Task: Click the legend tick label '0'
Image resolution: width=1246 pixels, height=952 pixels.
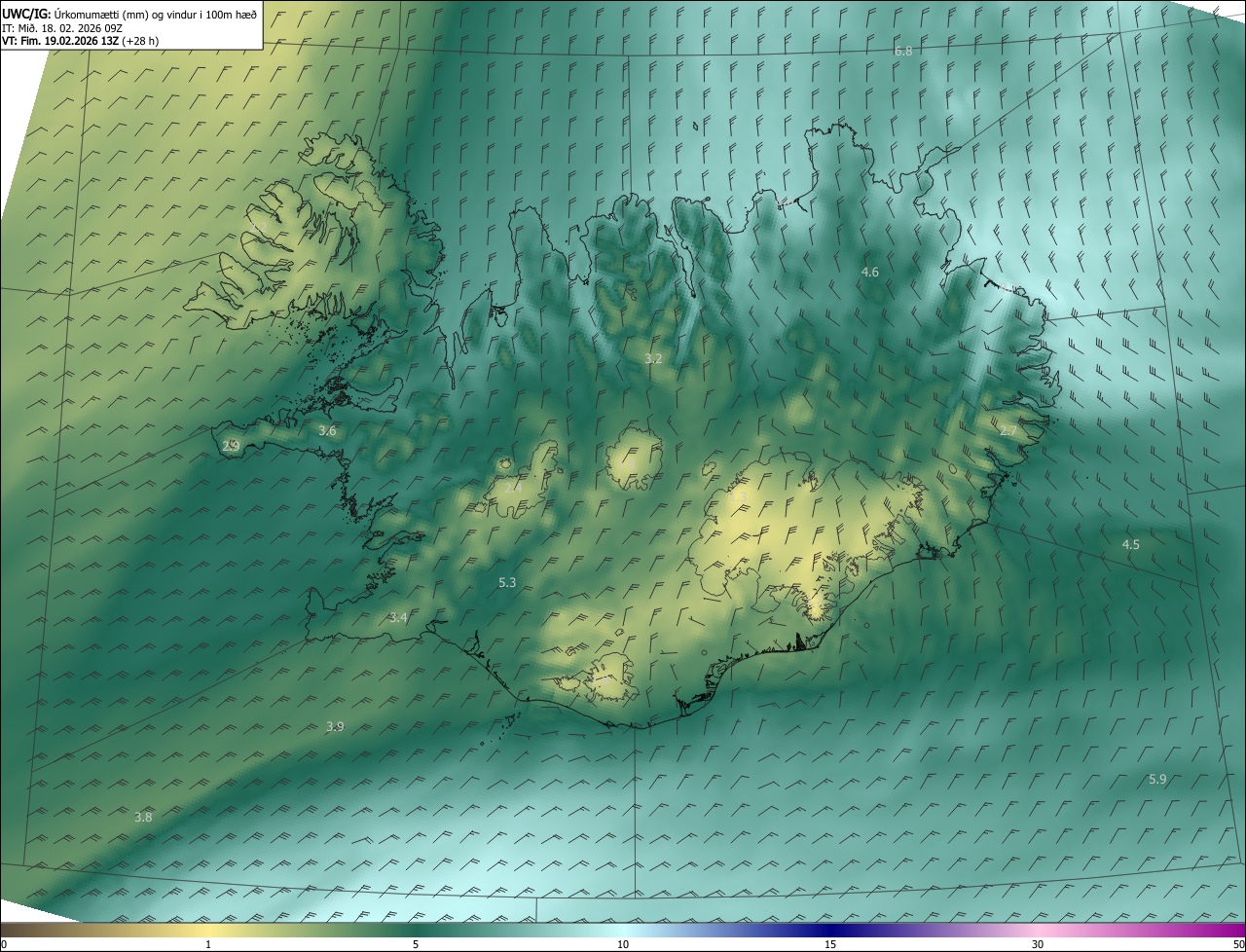Action: tap(3, 945)
